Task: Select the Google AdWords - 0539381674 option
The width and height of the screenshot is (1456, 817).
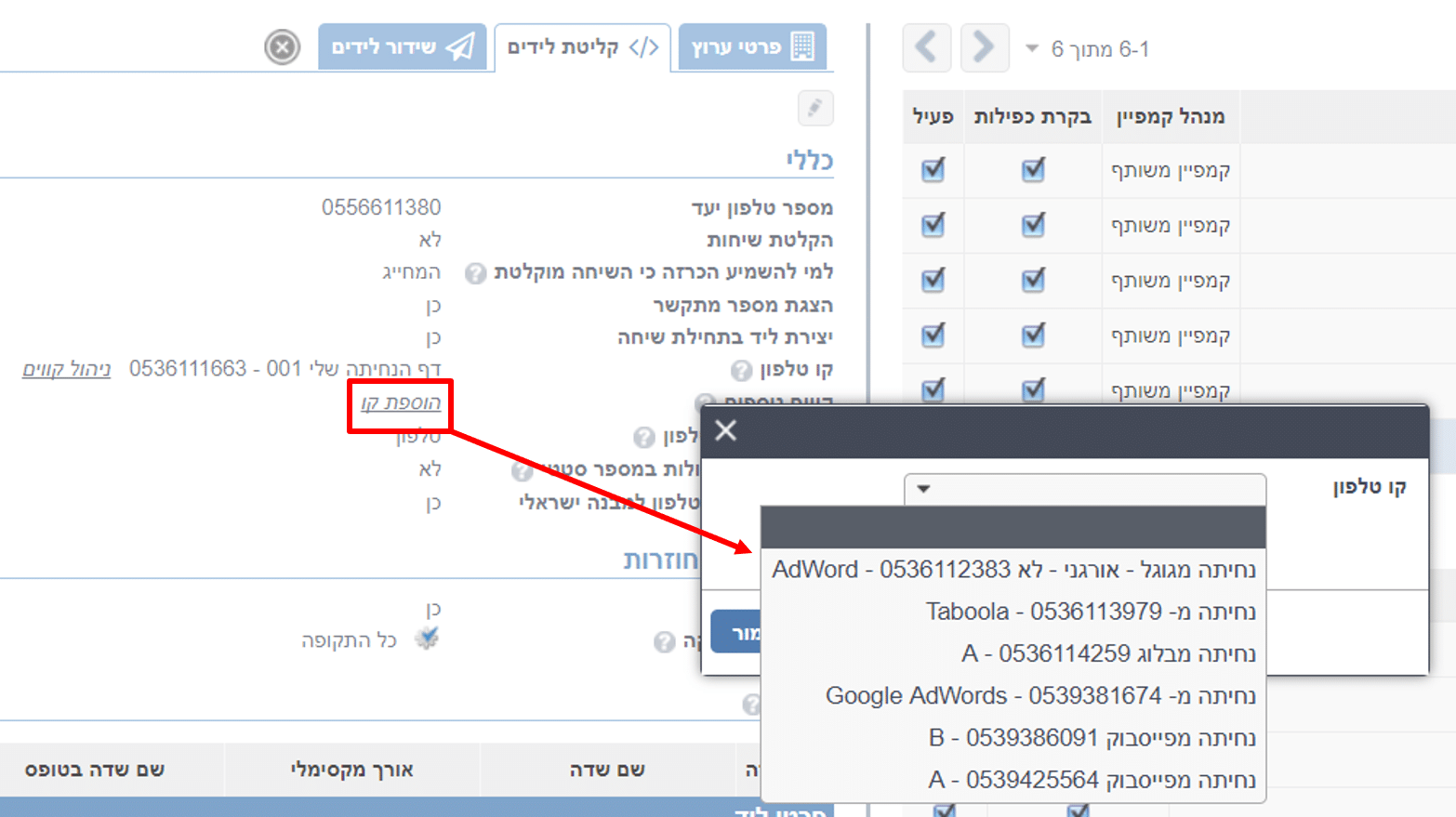Action: [1013, 695]
